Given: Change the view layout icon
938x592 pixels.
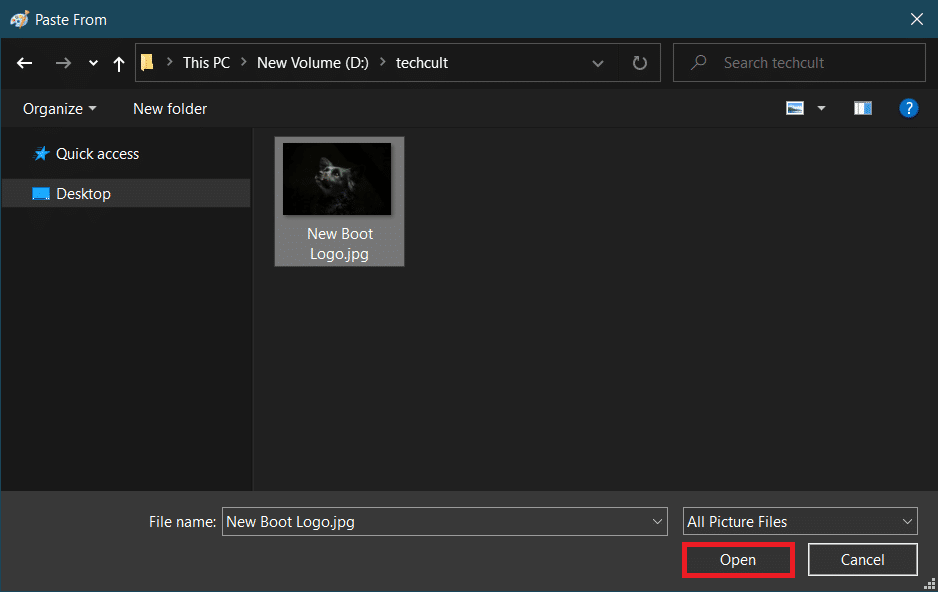Looking at the screenshot, I should [794, 108].
